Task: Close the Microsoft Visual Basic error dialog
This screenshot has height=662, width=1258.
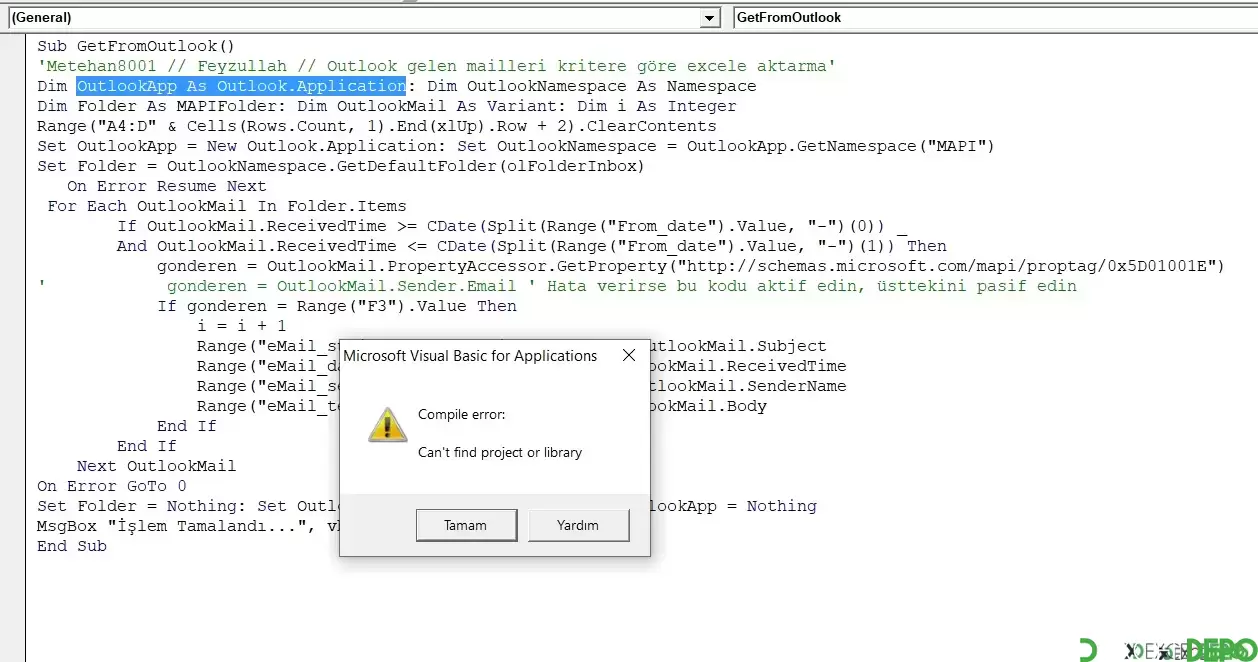Action: (x=629, y=355)
